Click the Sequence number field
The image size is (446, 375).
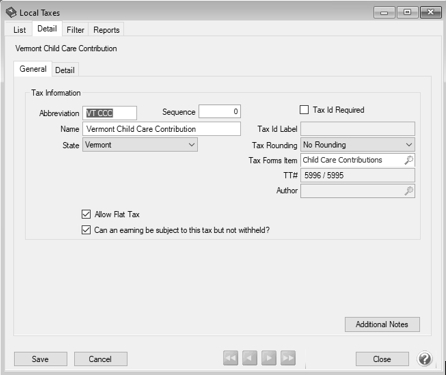220,111
